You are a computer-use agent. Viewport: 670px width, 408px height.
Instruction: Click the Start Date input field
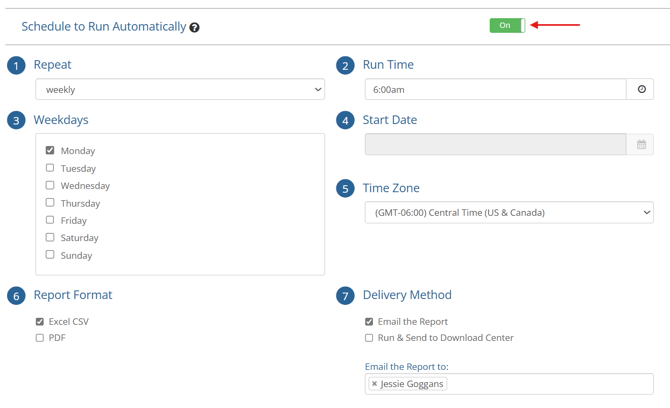click(x=496, y=144)
